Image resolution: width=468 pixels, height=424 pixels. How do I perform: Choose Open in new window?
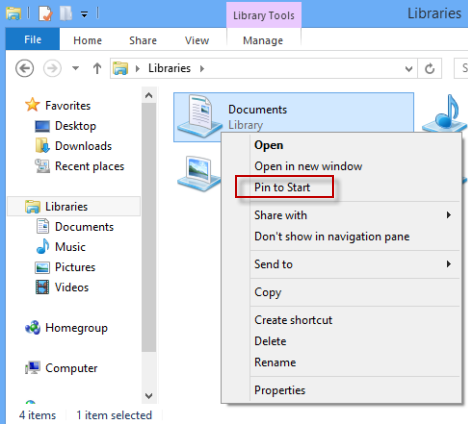(341, 166)
